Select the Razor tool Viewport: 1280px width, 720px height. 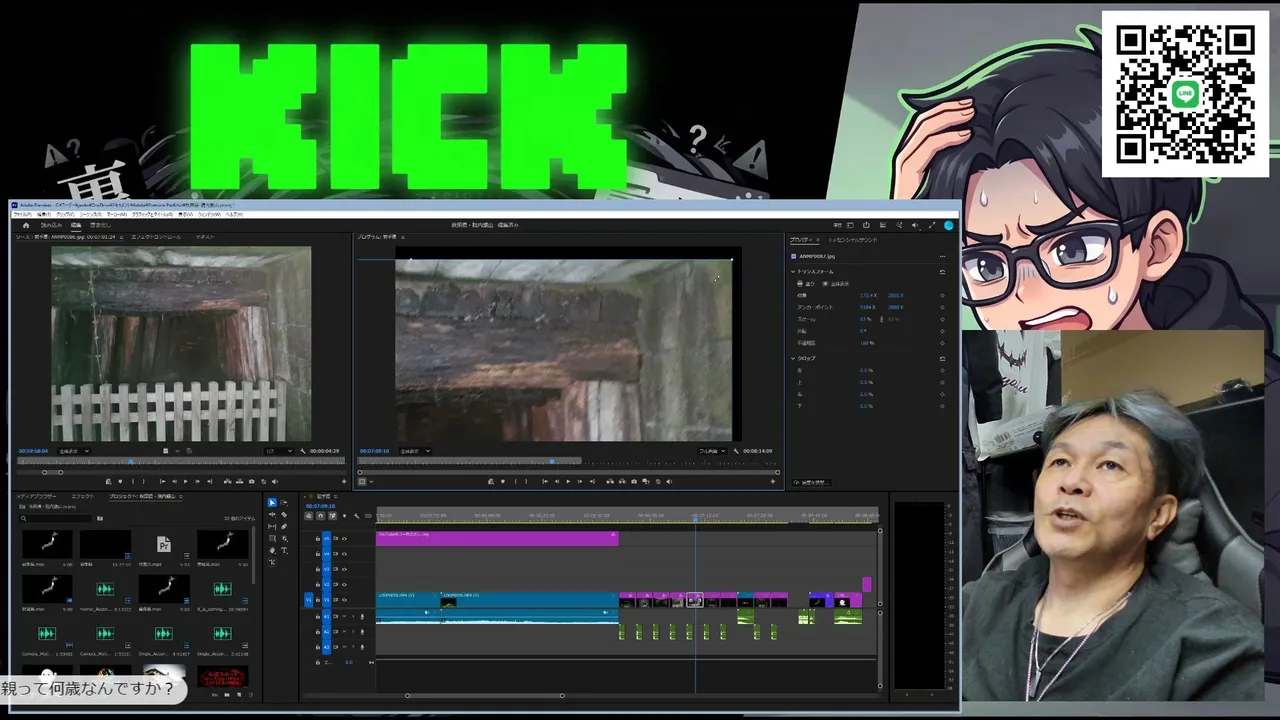(x=284, y=515)
